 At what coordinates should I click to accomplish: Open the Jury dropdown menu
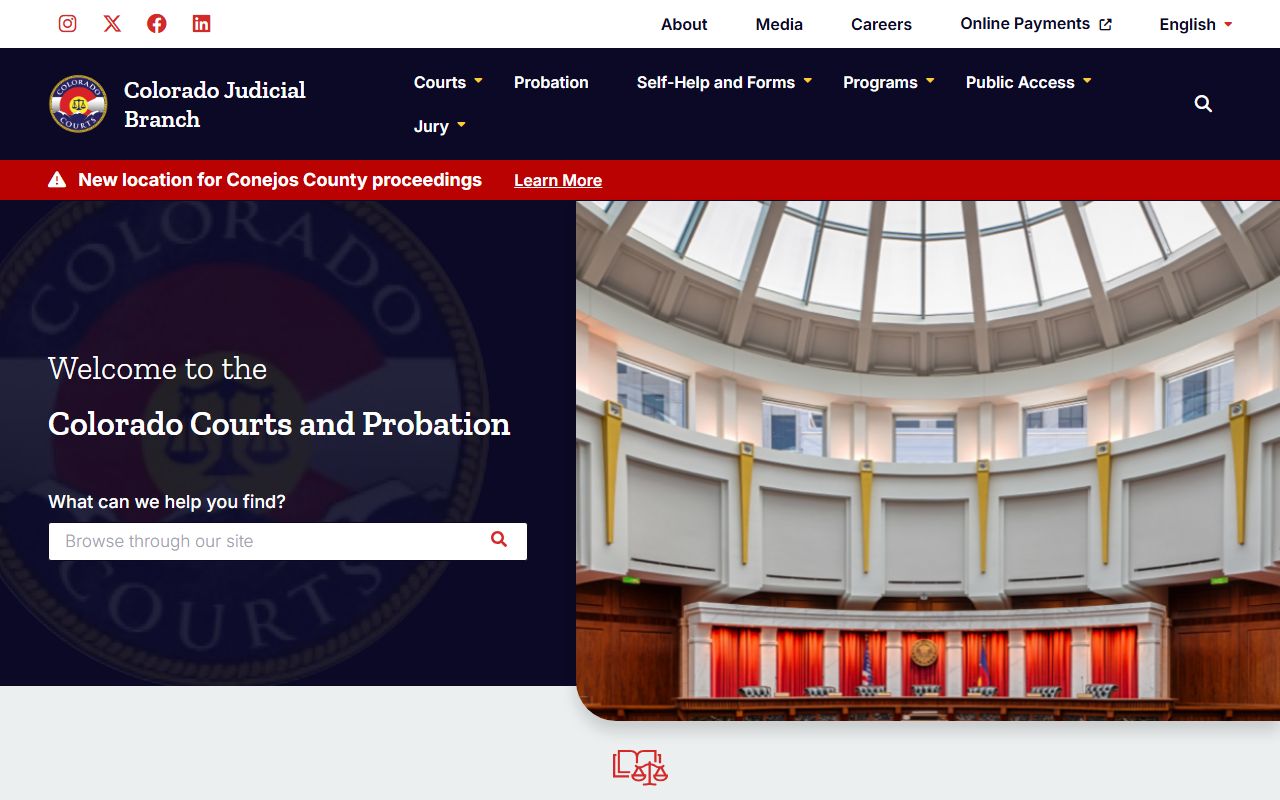point(440,126)
